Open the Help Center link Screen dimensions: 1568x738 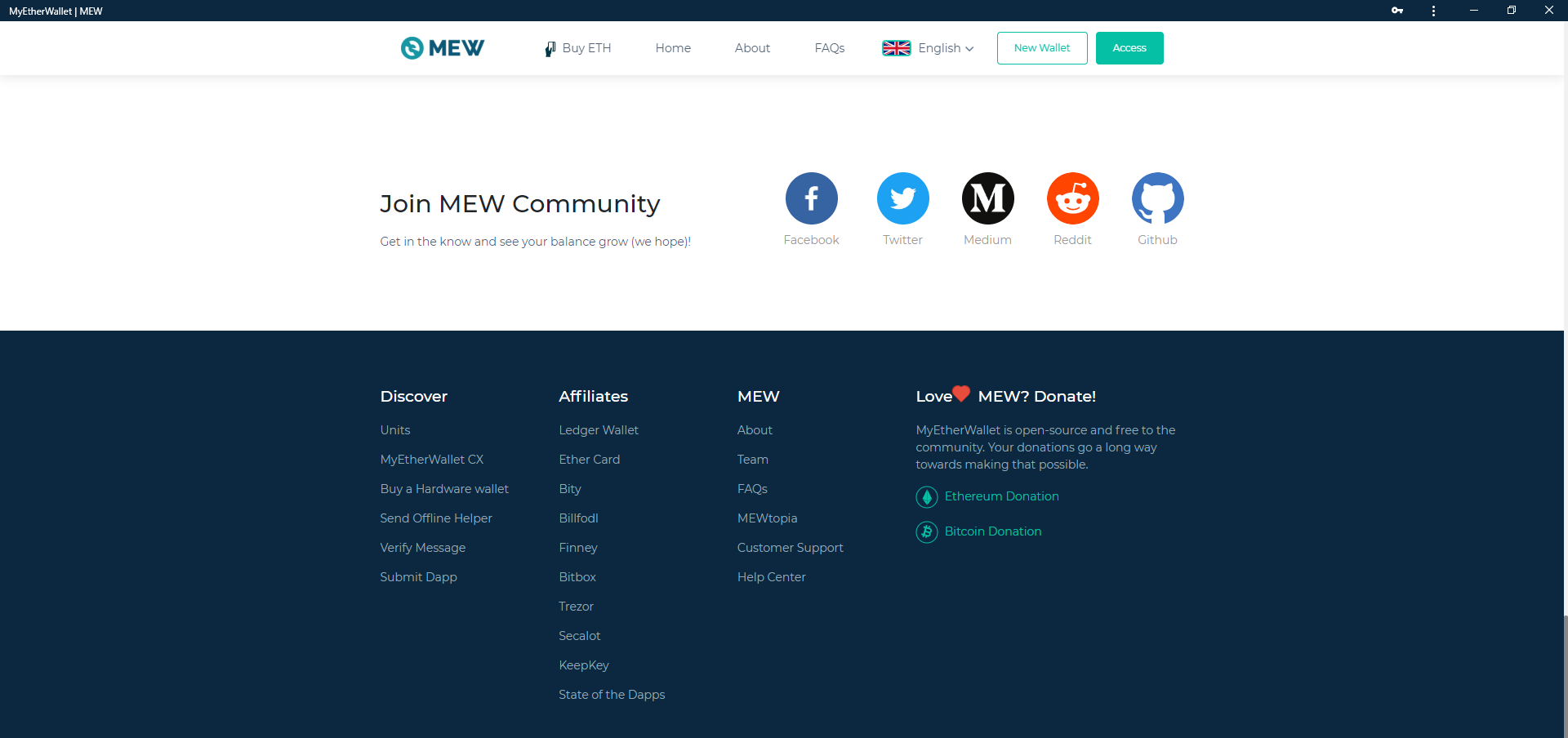772,577
